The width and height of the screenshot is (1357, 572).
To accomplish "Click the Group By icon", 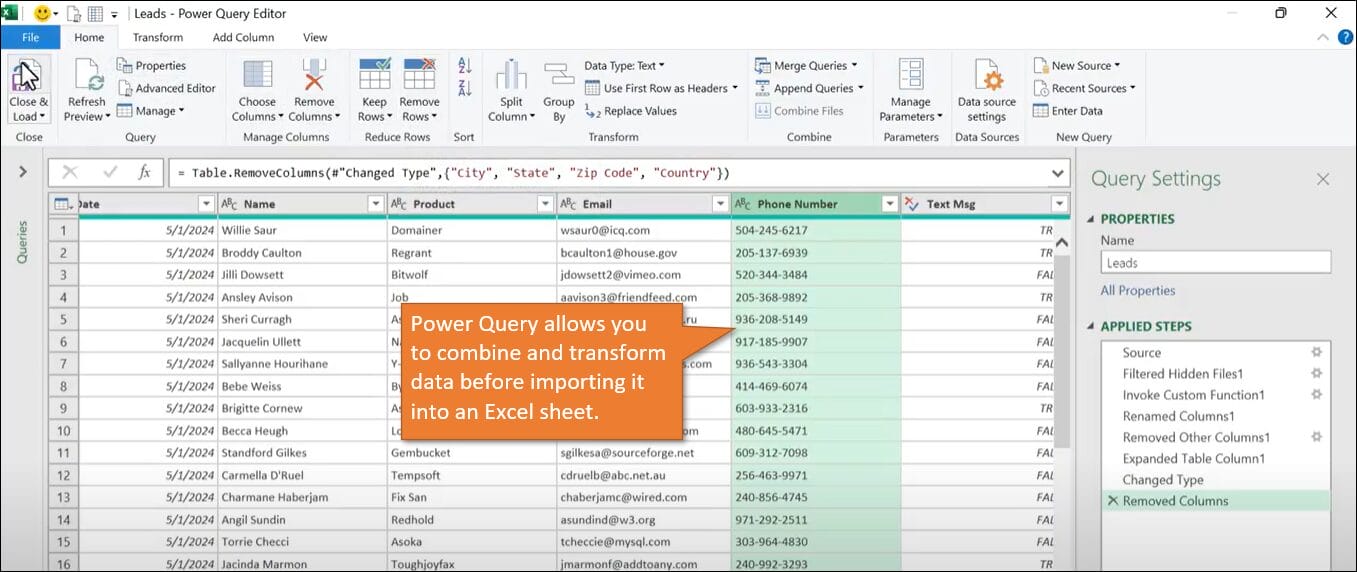I will click(558, 78).
